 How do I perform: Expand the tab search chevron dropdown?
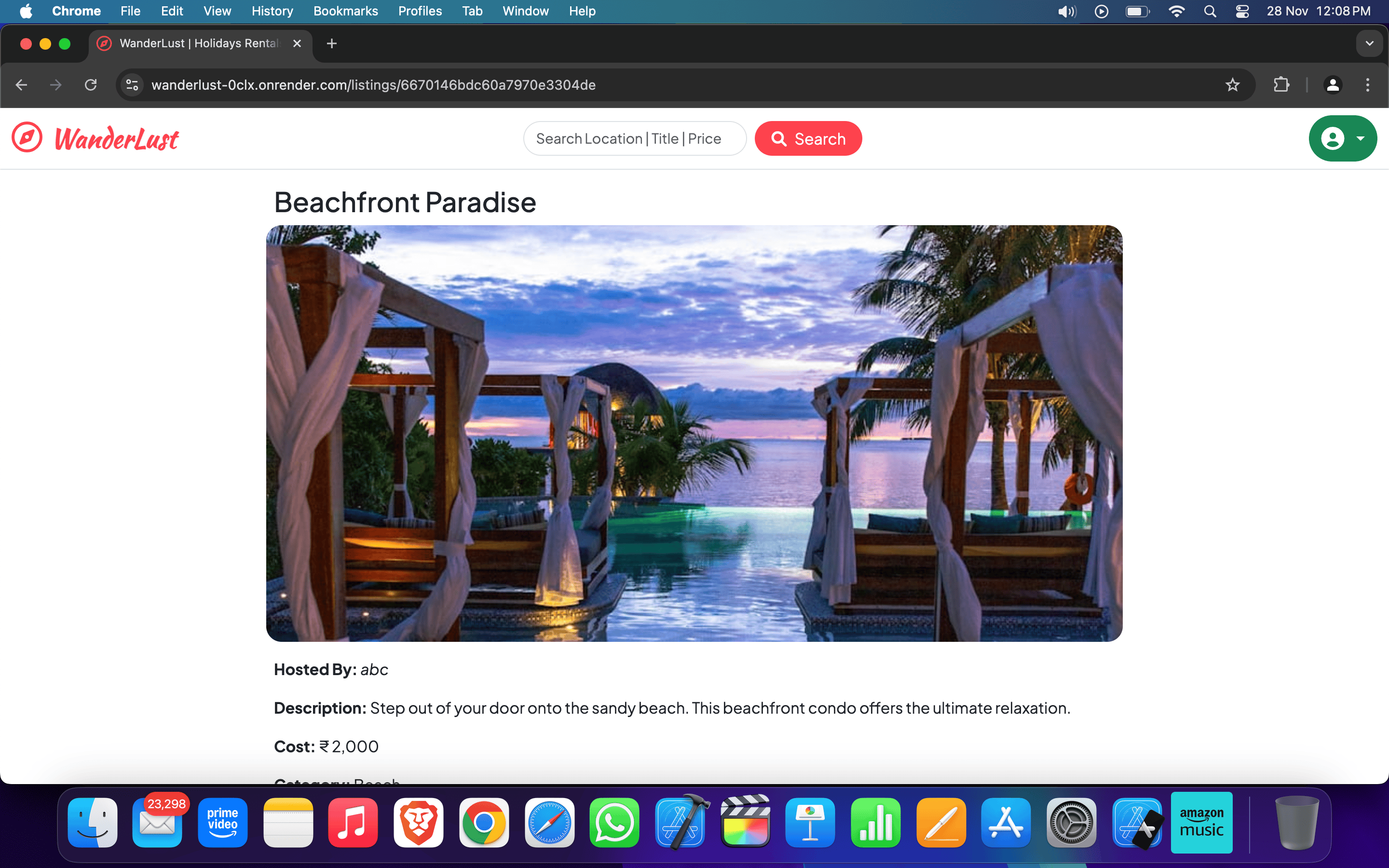(1369, 43)
